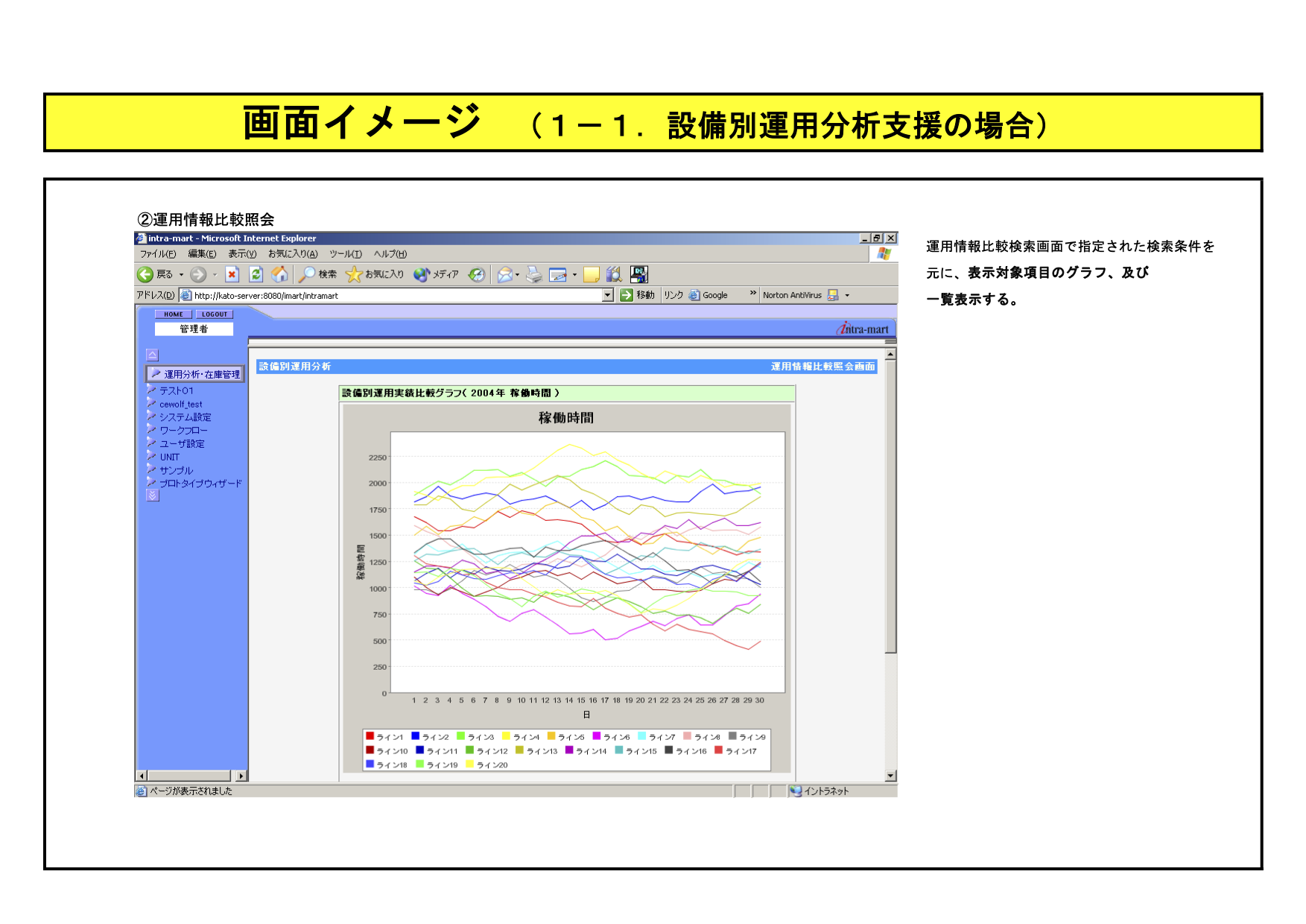Collapse sidebar menu with up arrow

pyautogui.click(x=153, y=355)
